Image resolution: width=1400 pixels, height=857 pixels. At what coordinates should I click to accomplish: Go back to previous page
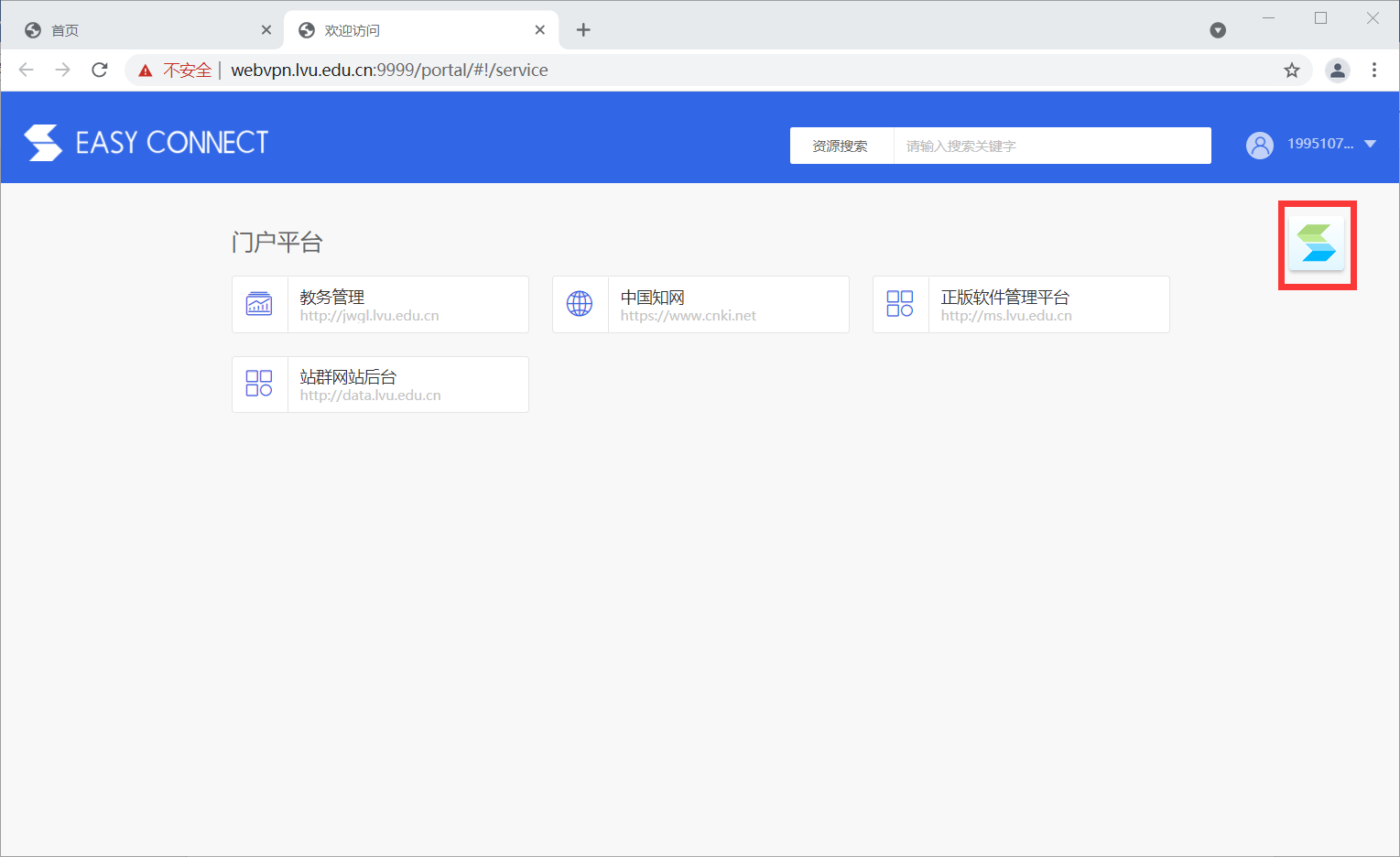pyautogui.click(x=27, y=71)
